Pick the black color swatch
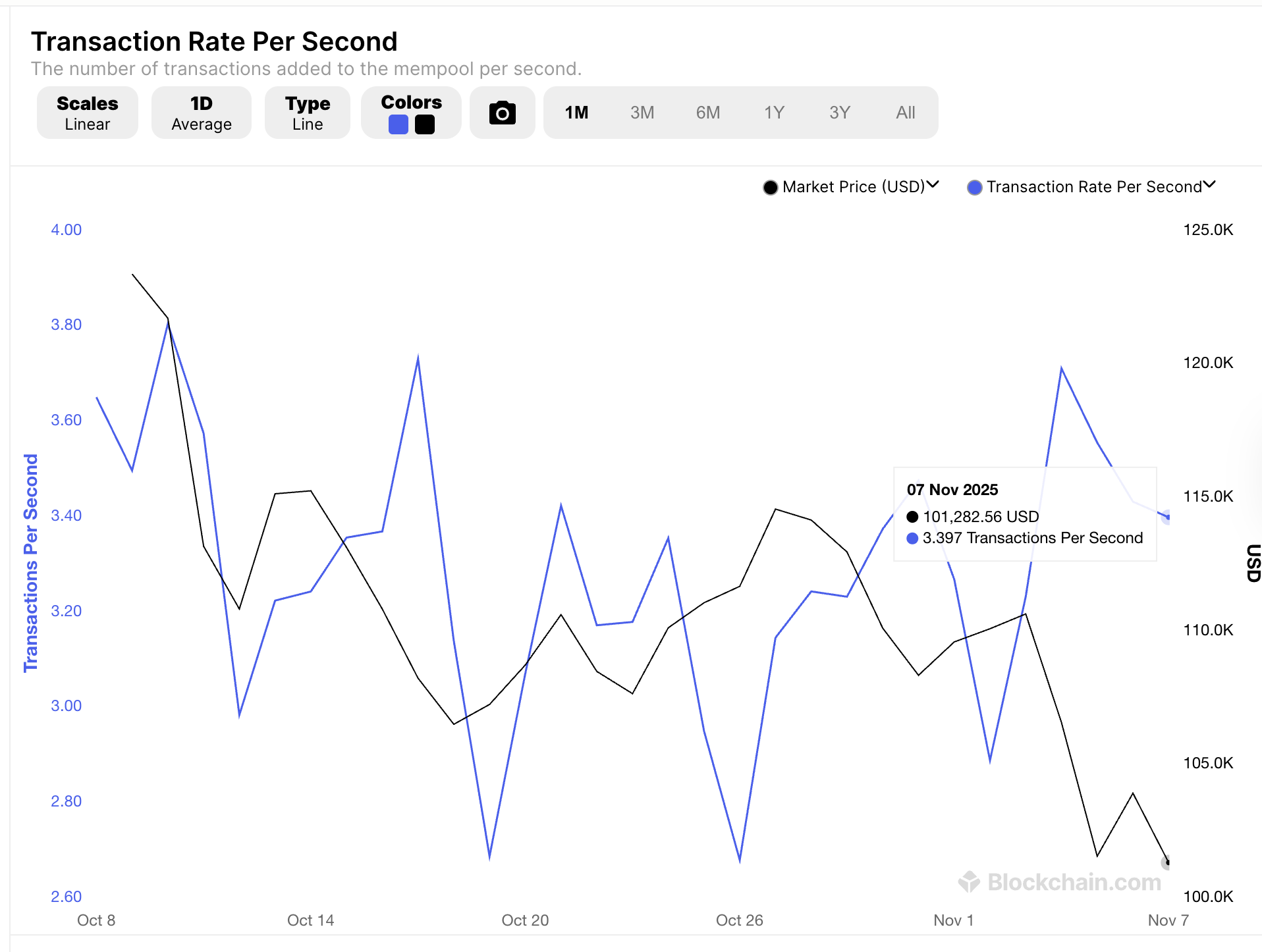This screenshot has width=1262, height=952. click(x=425, y=124)
